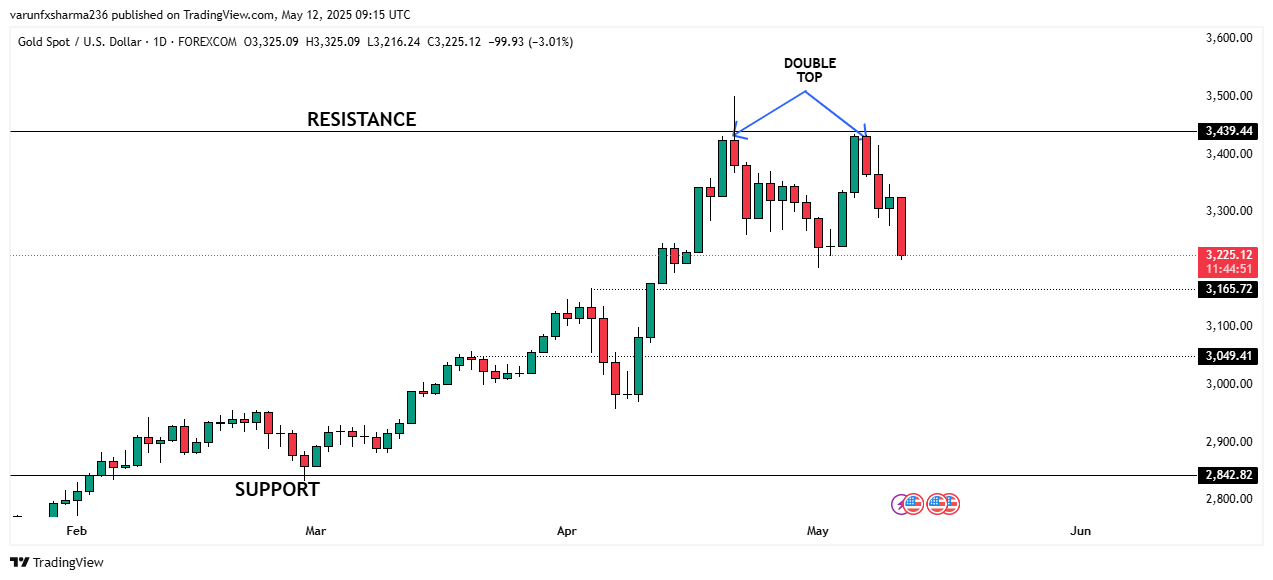Click the 3,600.00 price scale label
The image size is (1273, 580).
point(1229,38)
